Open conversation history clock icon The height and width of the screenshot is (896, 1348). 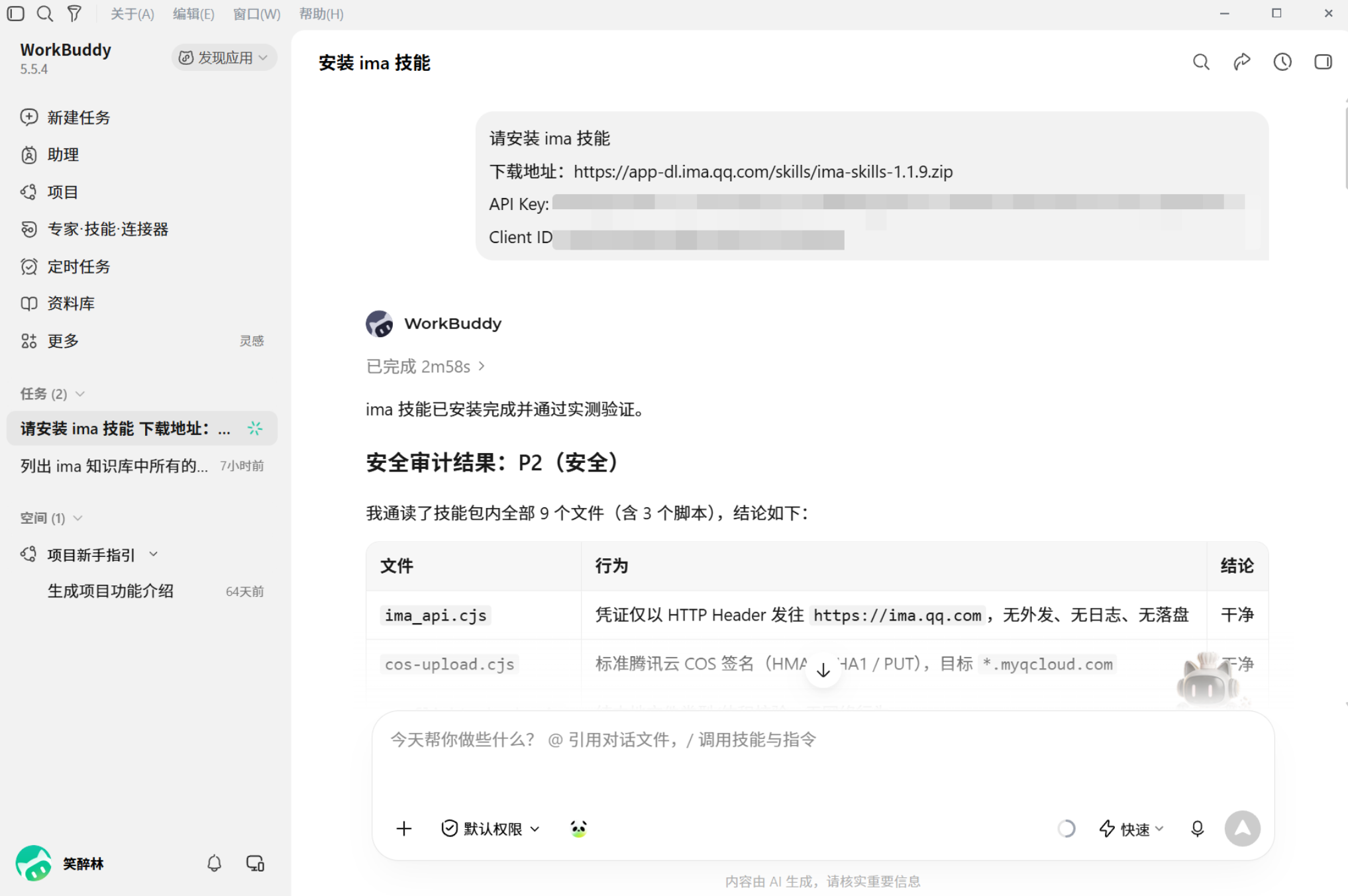tap(1282, 62)
